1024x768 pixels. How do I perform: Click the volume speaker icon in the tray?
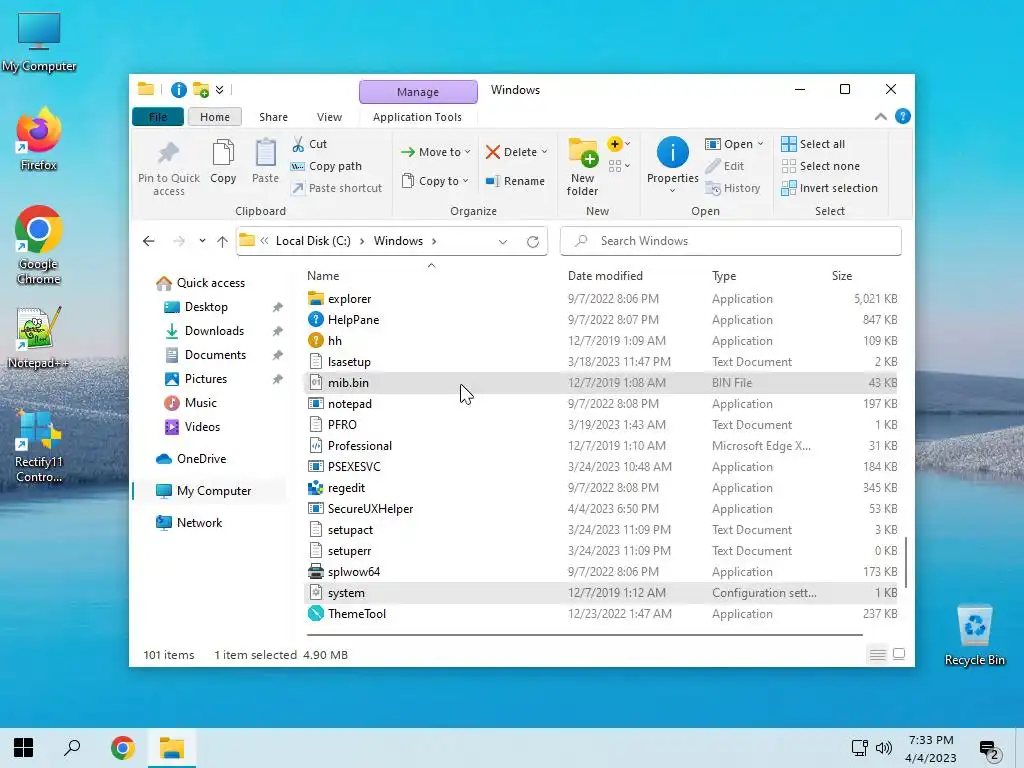(x=884, y=748)
